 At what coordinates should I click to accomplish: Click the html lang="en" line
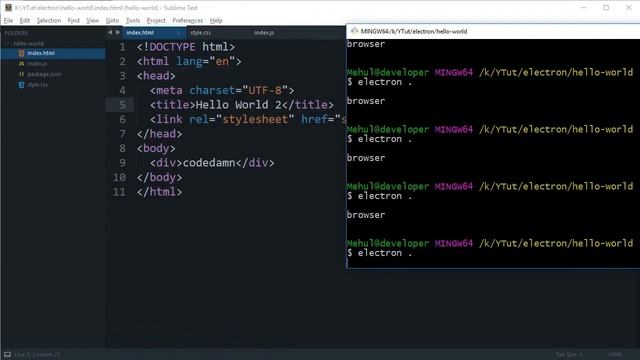click(189, 62)
